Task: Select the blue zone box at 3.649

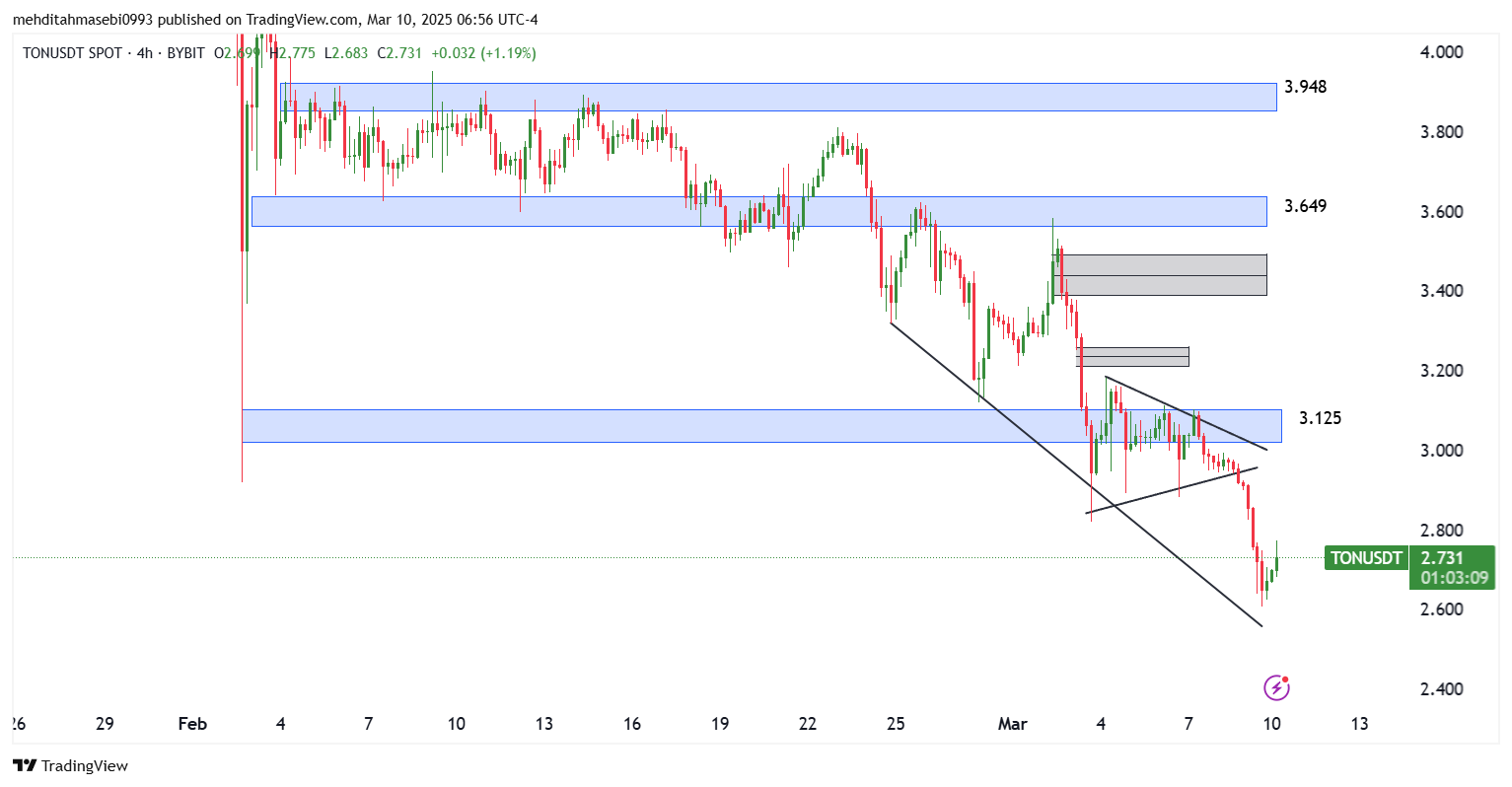Action: click(759, 211)
